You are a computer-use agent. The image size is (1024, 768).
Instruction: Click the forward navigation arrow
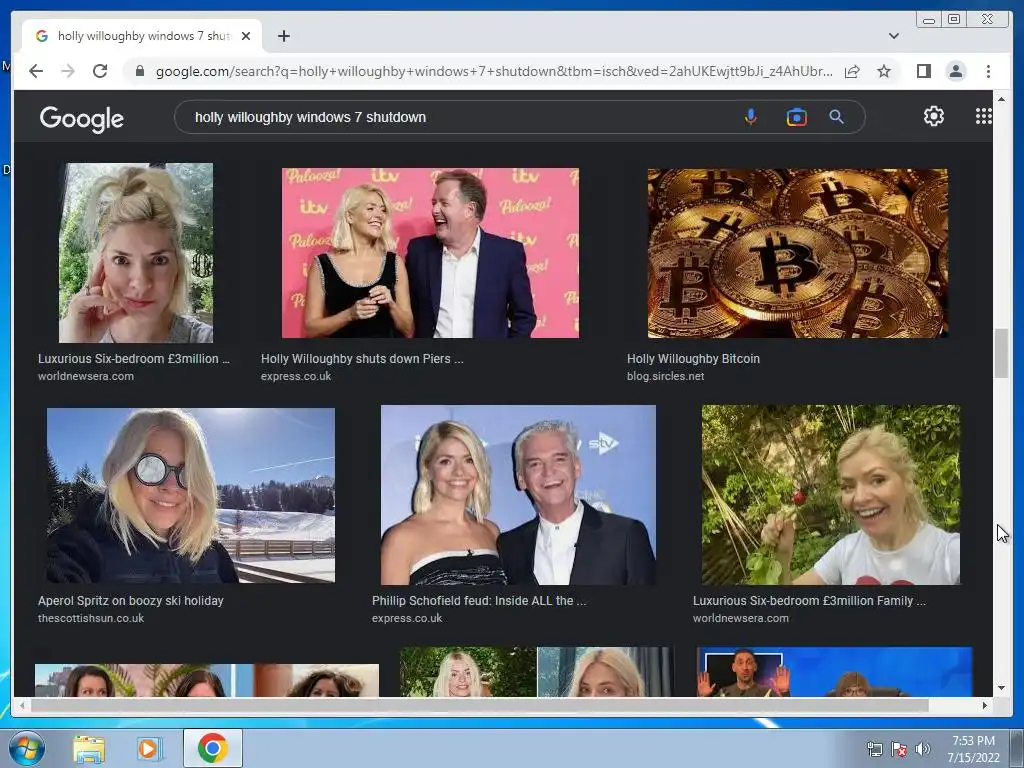[68, 71]
